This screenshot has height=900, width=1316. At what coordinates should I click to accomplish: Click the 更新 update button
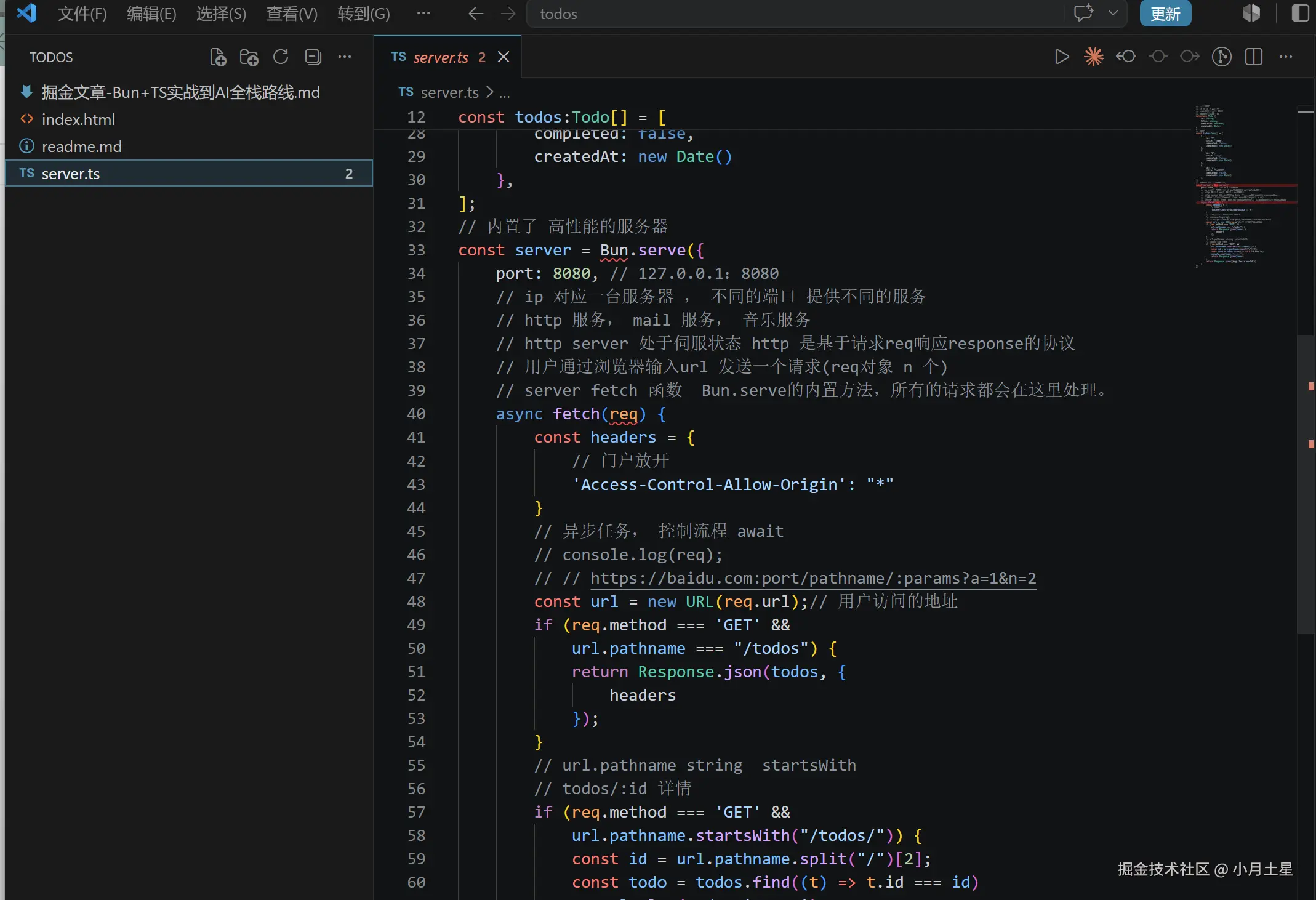pyautogui.click(x=1165, y=14)
